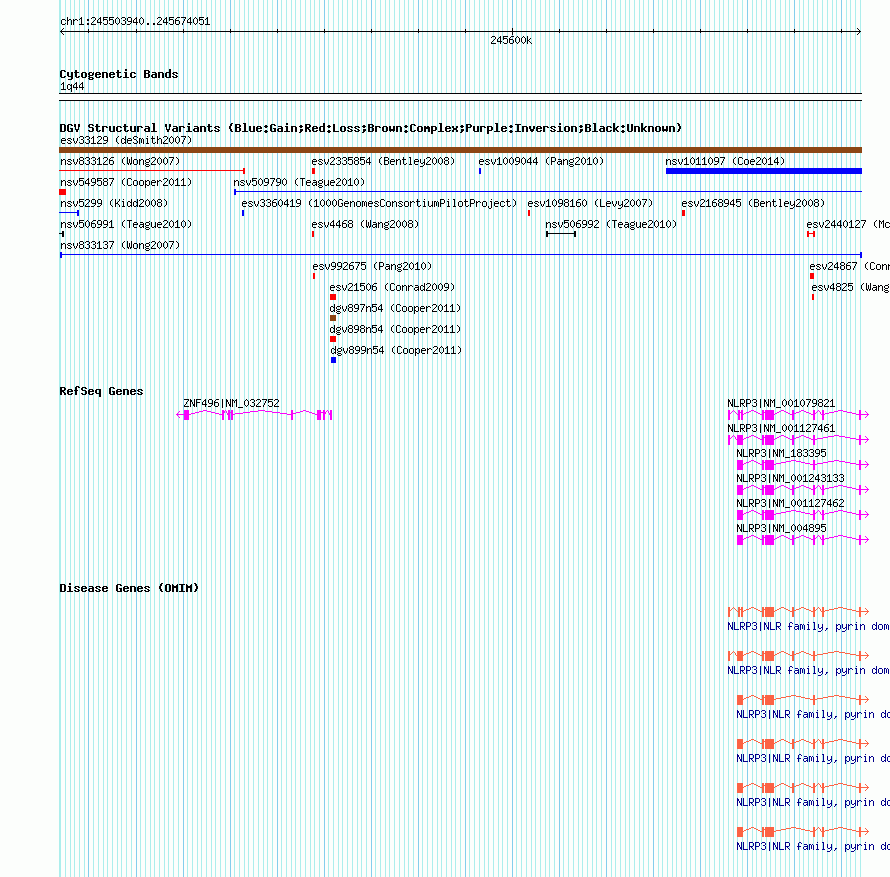Viewport: 890px width, 877px height.
Task: Open esv4468 (Wang2008) variant label
Action: click(365, 224)
